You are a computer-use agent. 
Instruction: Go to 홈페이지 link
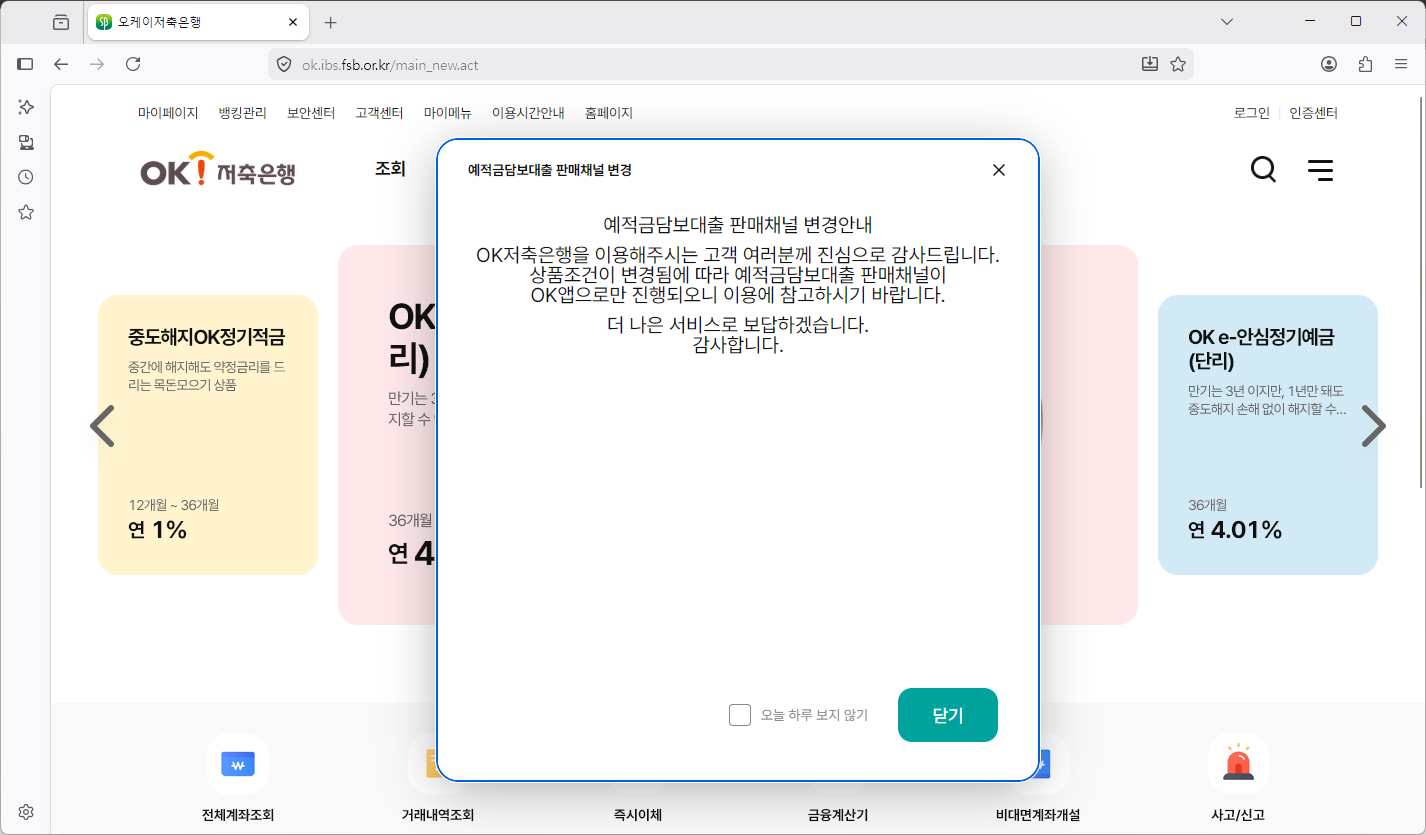(609, 113)
